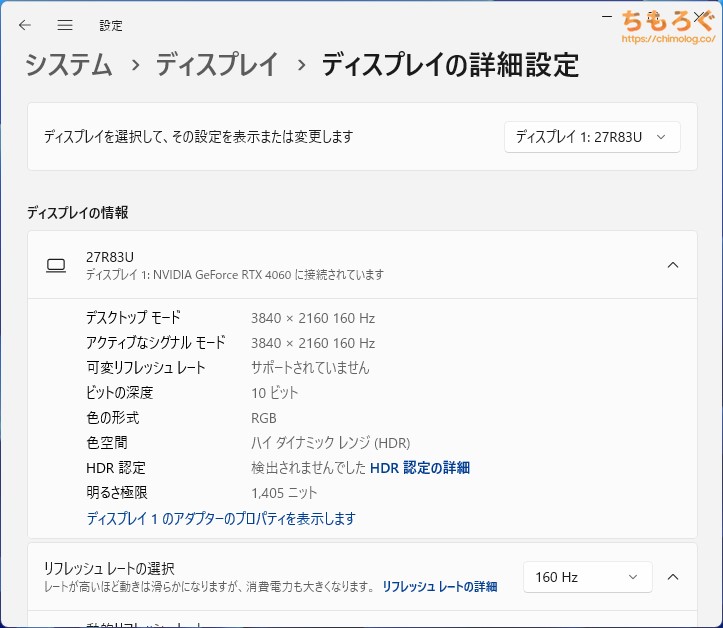
Task: Click the ちもろぐ watermark logo
Action: (666, 22)
